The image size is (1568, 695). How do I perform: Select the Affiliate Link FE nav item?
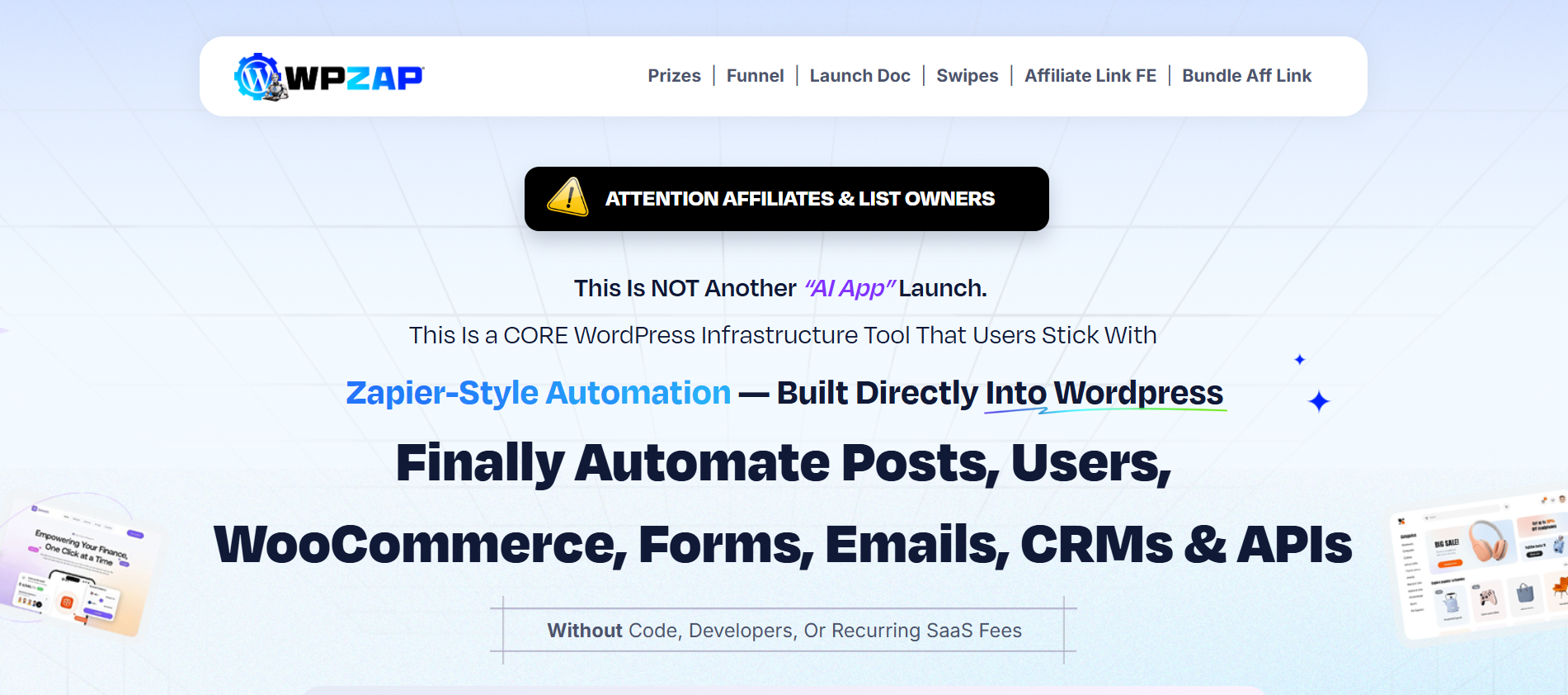click(x=1090, y=76)
